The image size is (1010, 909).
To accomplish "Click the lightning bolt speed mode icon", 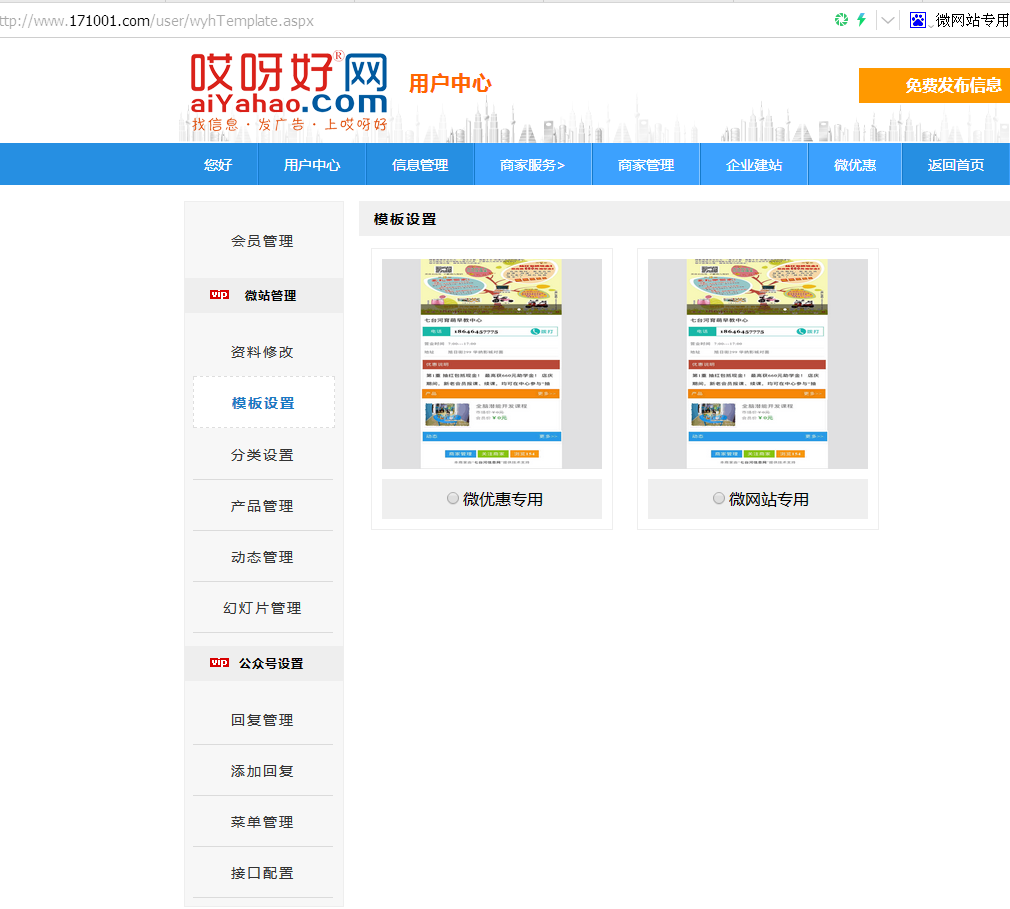I will click(860, 20).
